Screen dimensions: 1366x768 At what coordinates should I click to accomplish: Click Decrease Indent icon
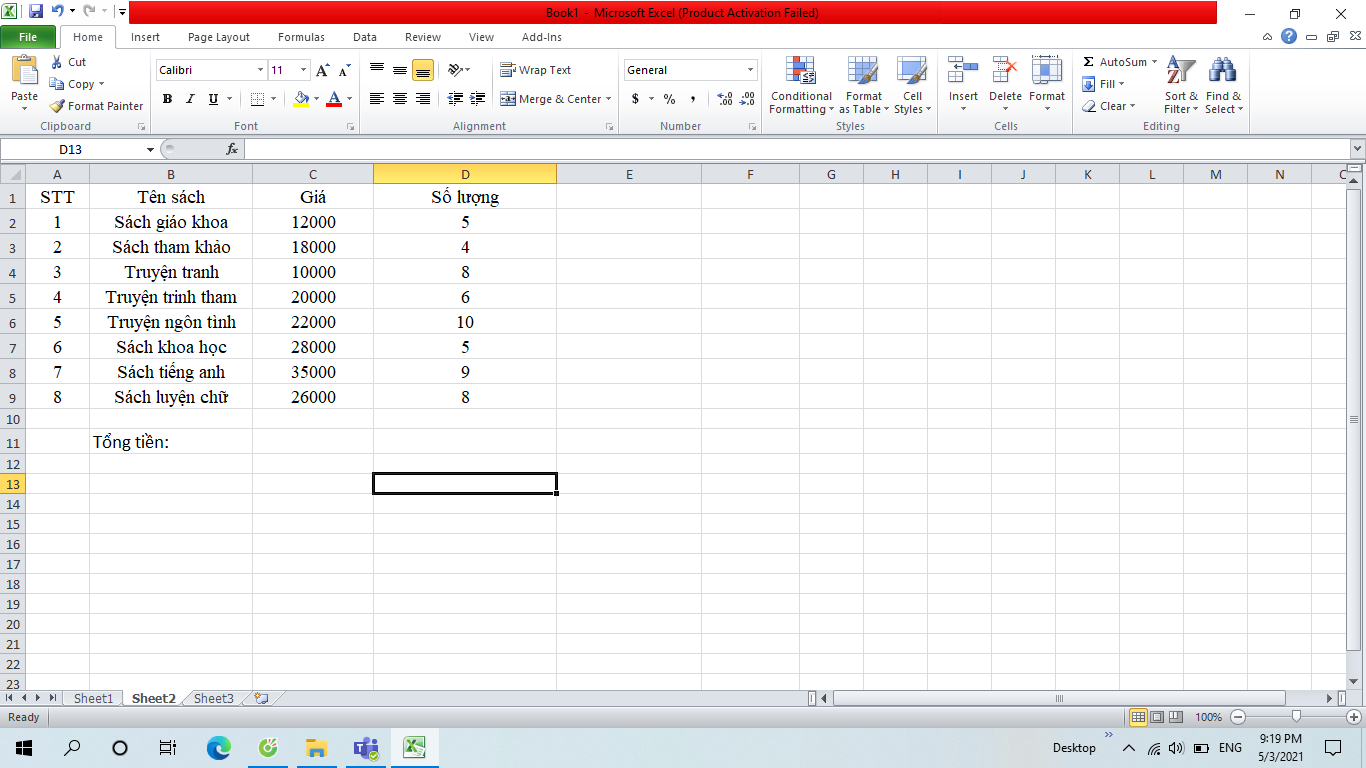[456, 99]
